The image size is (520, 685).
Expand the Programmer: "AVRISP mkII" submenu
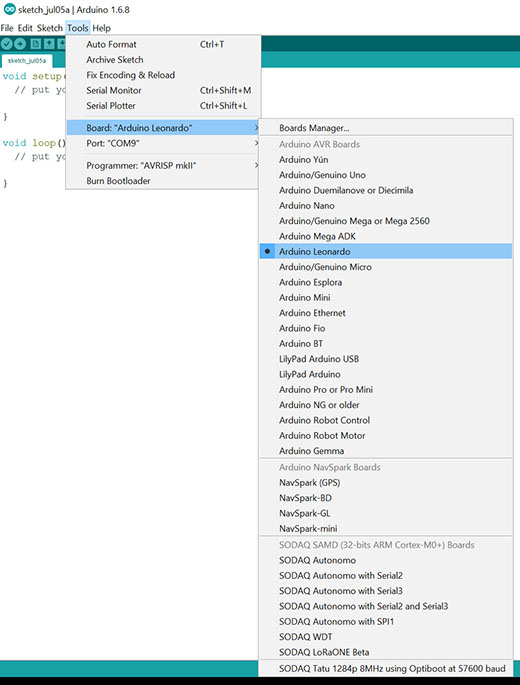163,166
